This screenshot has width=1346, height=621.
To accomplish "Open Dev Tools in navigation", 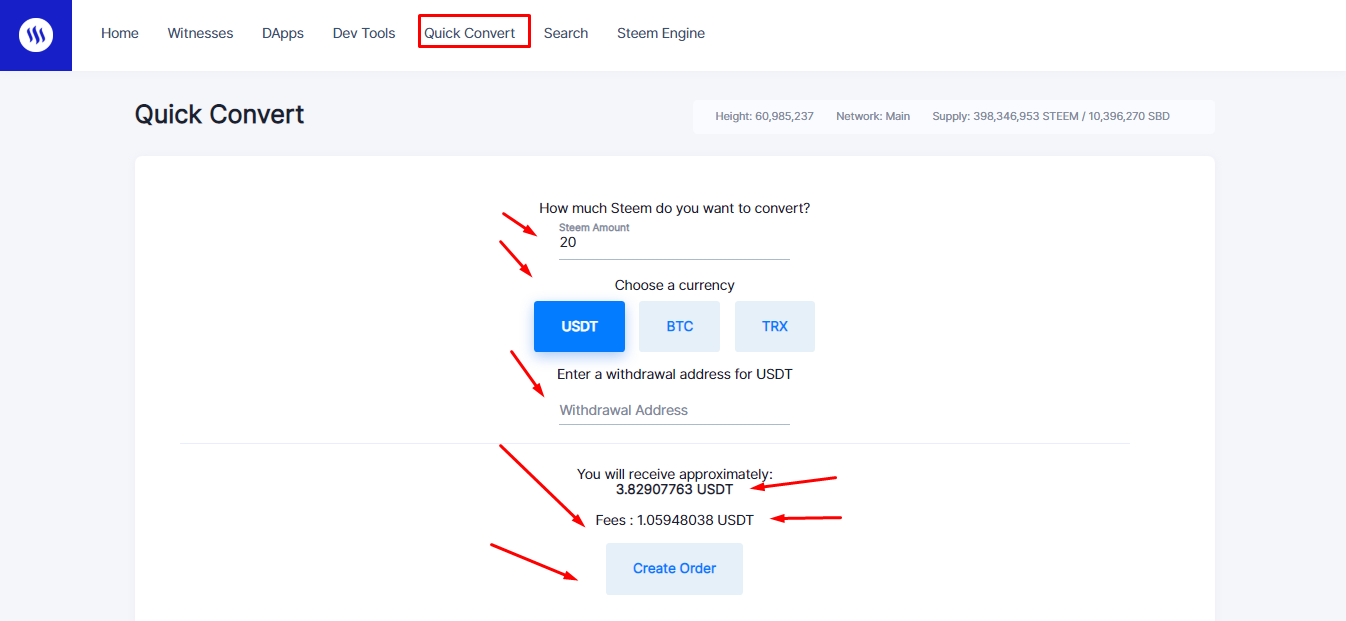I will pyautogui.click(x=364, y=33).
